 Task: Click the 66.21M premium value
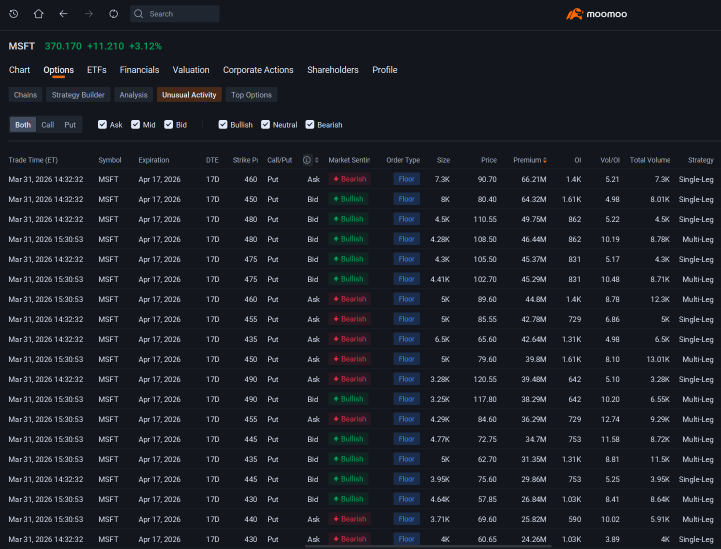point(534,179)
